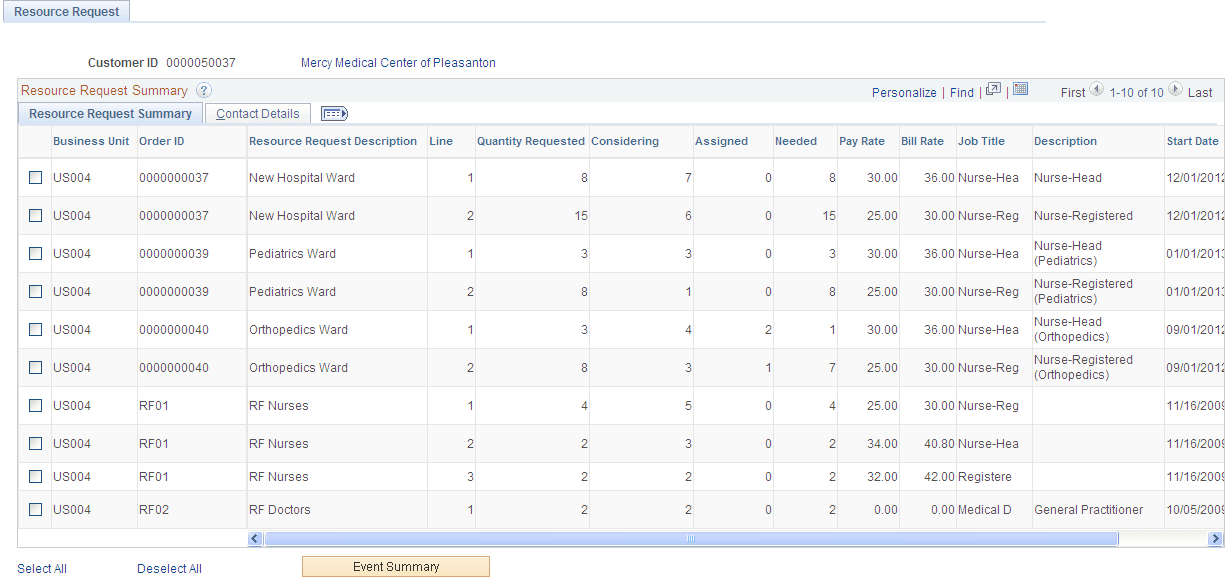Open Mercy Medical Center of Pleasanton link

(398, 62)
